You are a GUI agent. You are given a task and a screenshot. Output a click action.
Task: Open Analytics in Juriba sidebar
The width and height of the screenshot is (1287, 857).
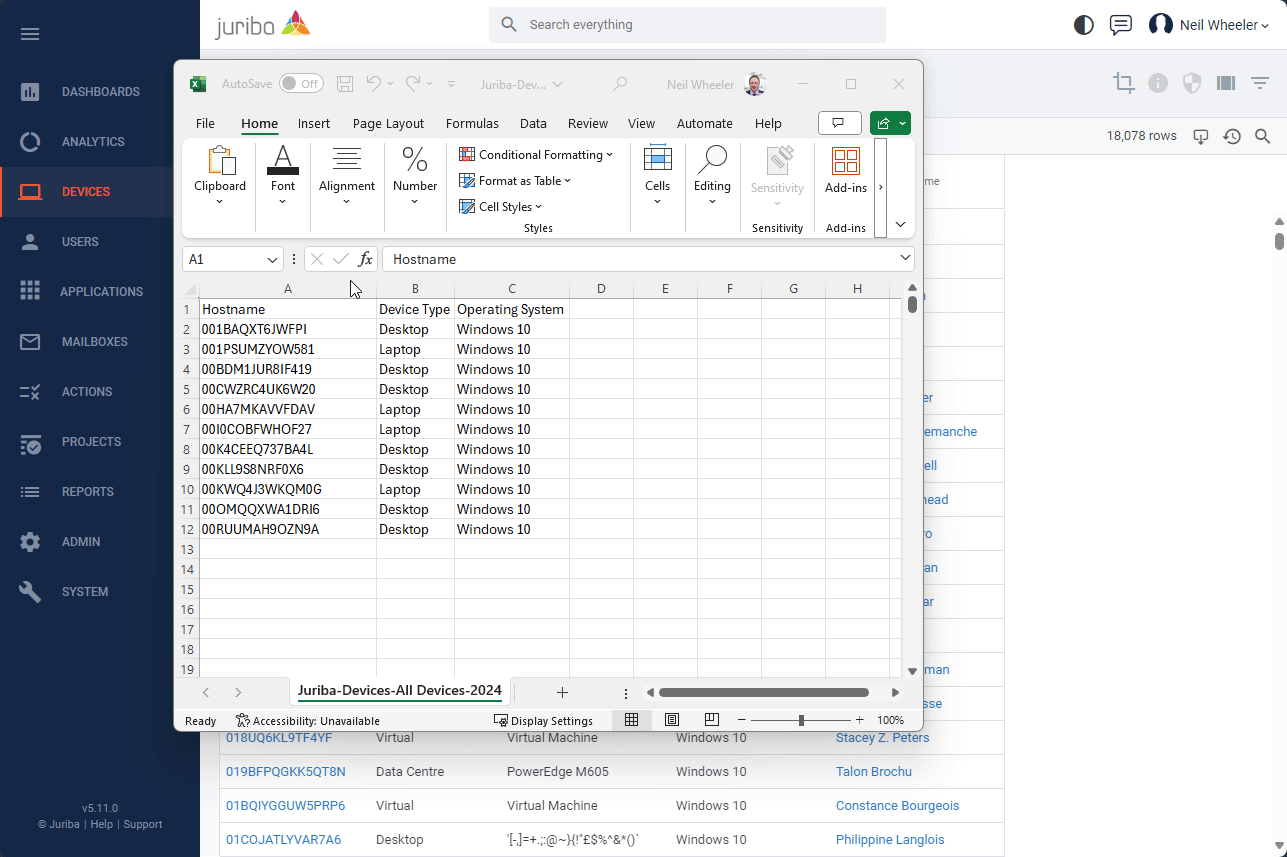tap(100, 142)
